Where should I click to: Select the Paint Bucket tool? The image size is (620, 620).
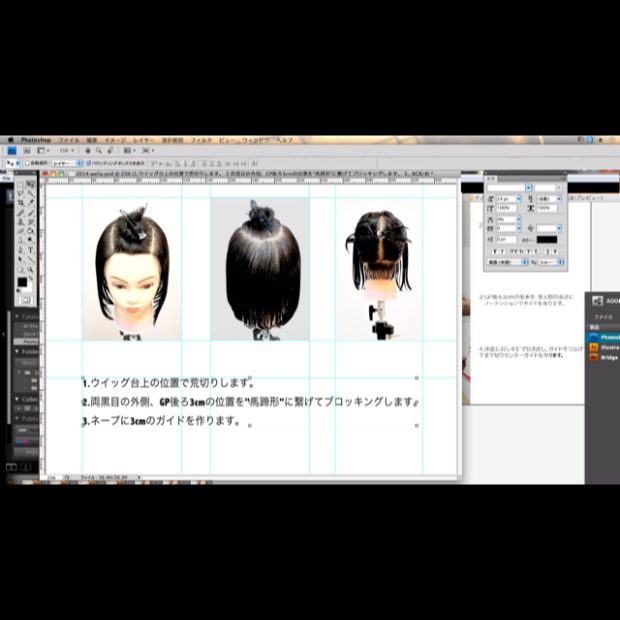click(30, 231)
